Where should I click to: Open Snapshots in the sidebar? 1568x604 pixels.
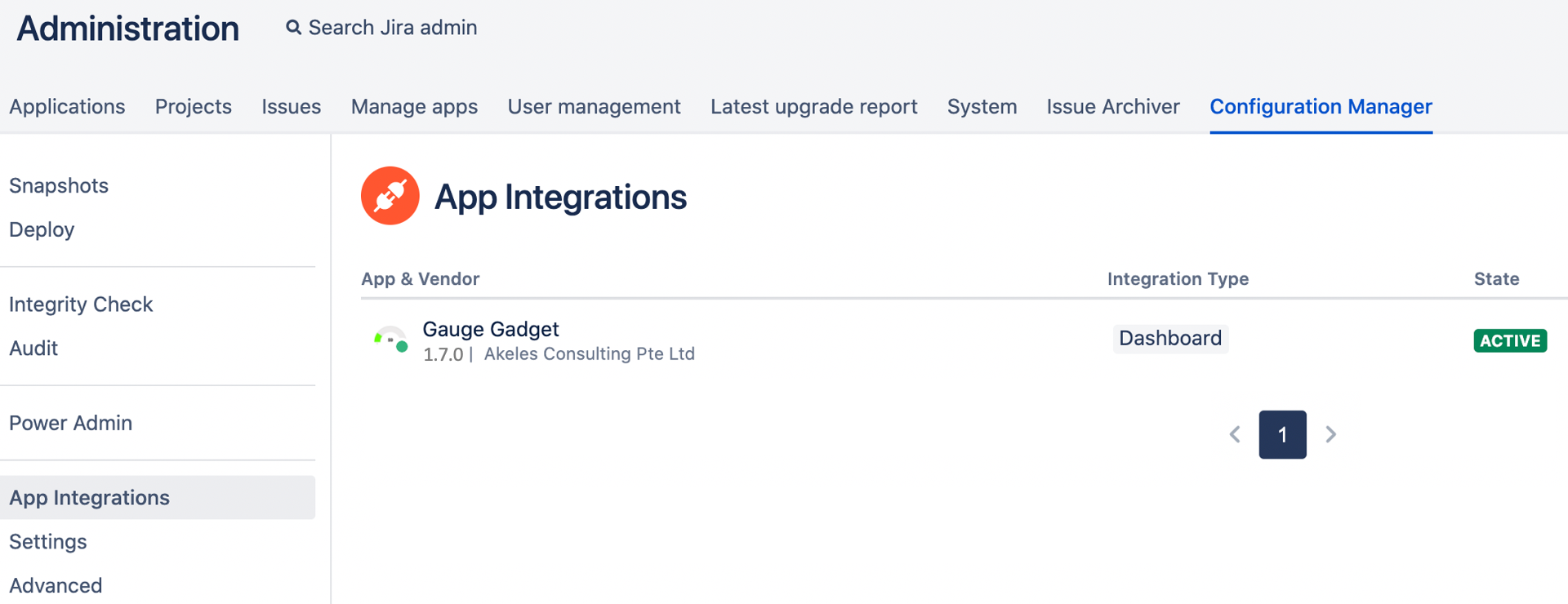click(59, 186)
